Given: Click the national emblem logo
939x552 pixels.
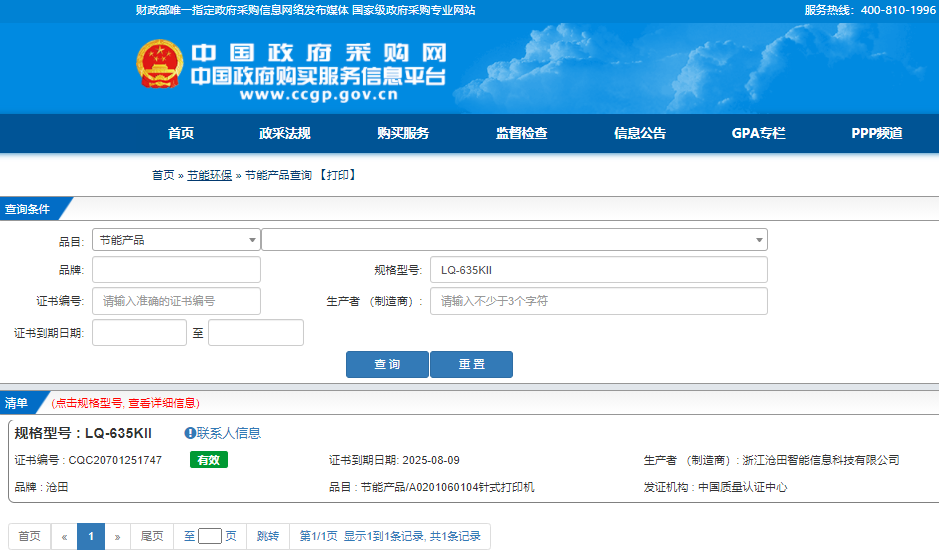Looking at the screenshot, I should point(160,66).
